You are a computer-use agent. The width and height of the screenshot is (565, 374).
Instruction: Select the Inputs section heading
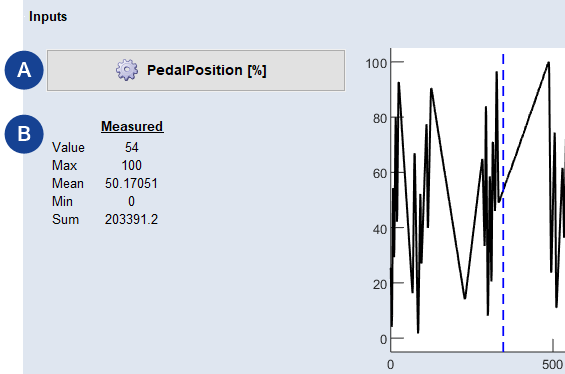48,17
